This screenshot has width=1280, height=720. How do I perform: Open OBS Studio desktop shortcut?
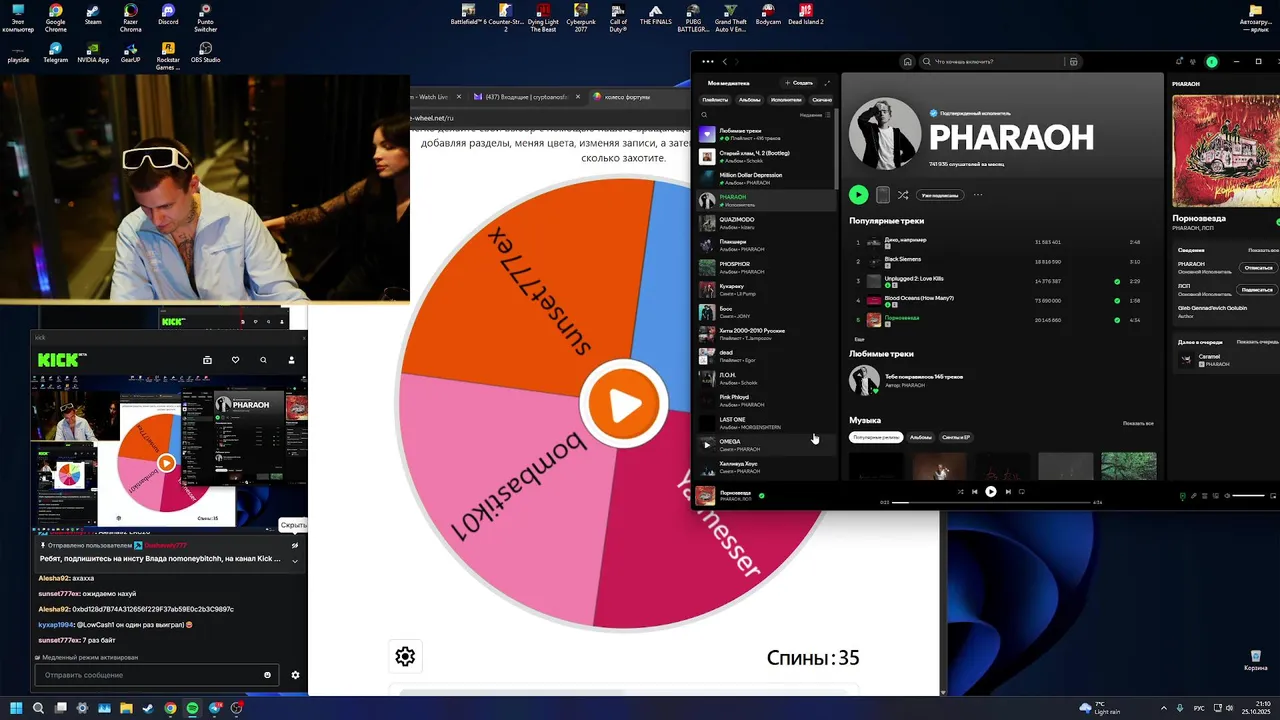point(205,53)
